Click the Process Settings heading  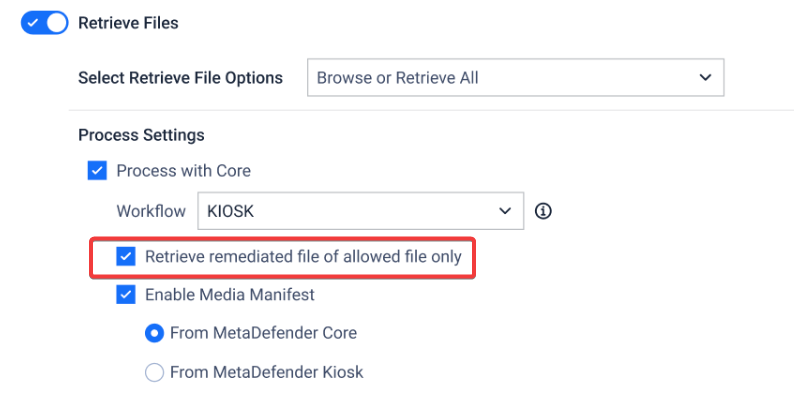[x=141, y=135]
